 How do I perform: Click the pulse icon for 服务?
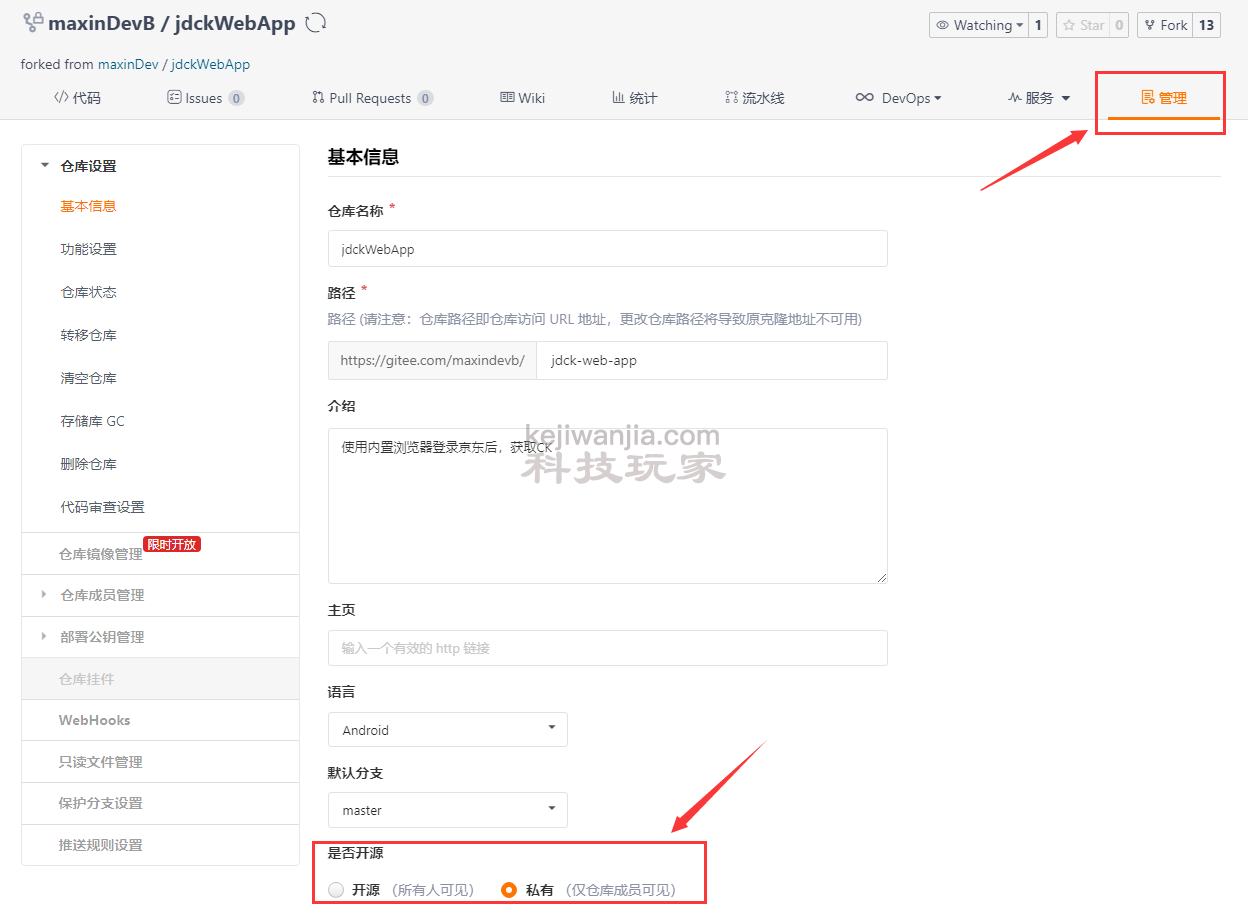1014,98
